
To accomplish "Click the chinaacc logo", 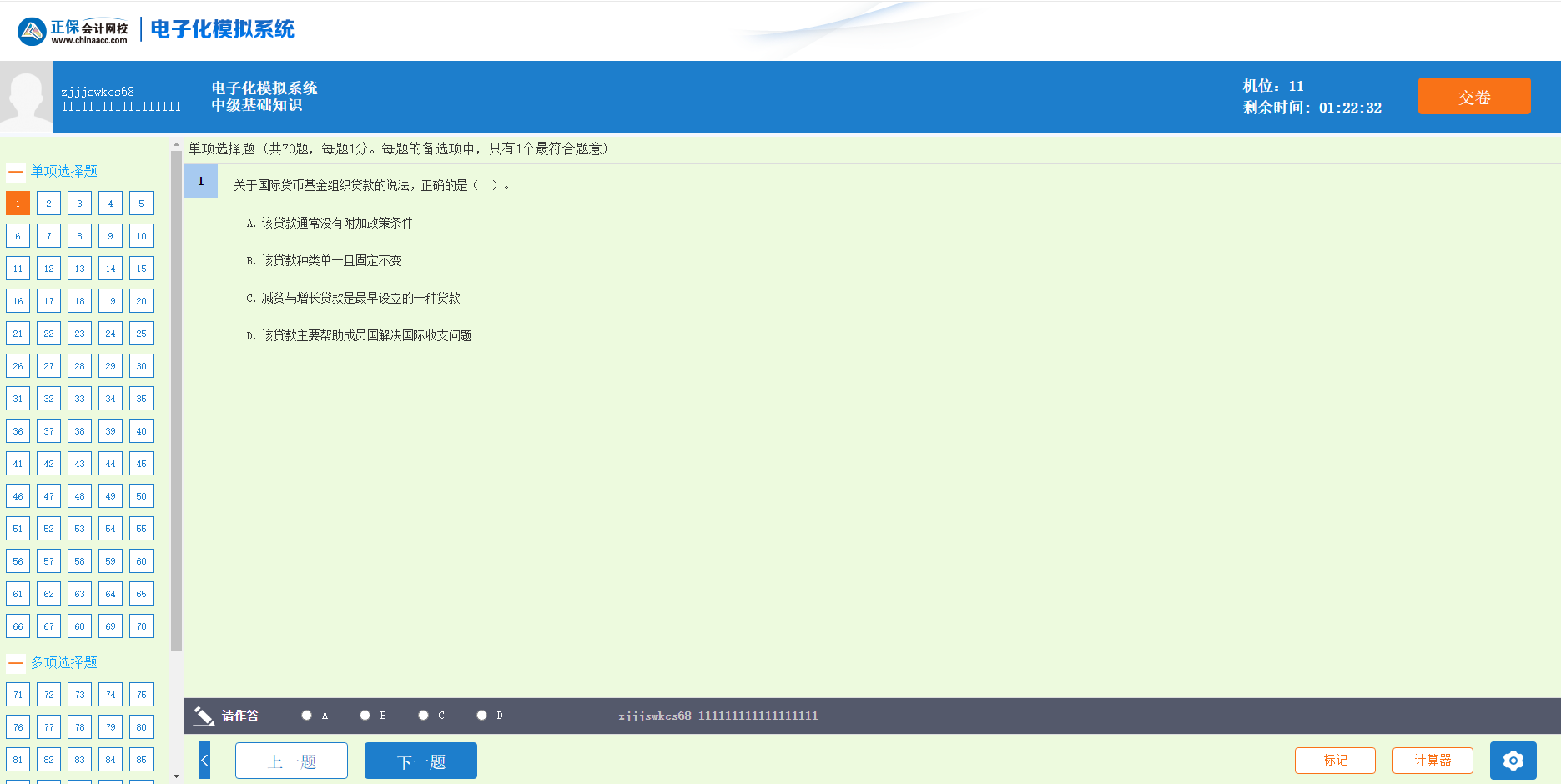I will coord(73,31).
